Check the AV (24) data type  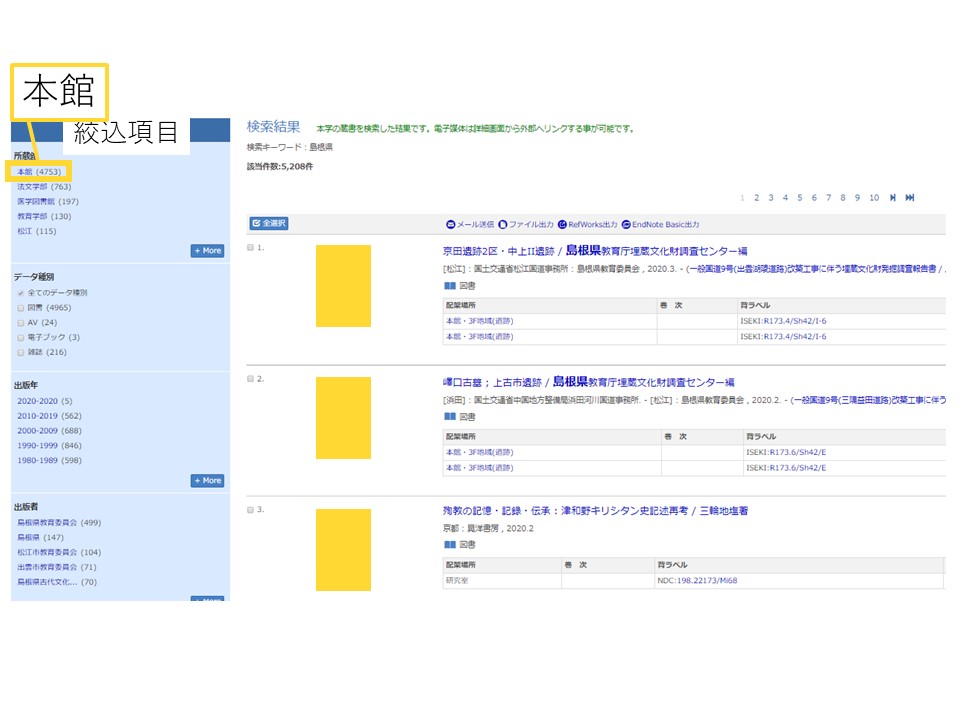(21, 323)
